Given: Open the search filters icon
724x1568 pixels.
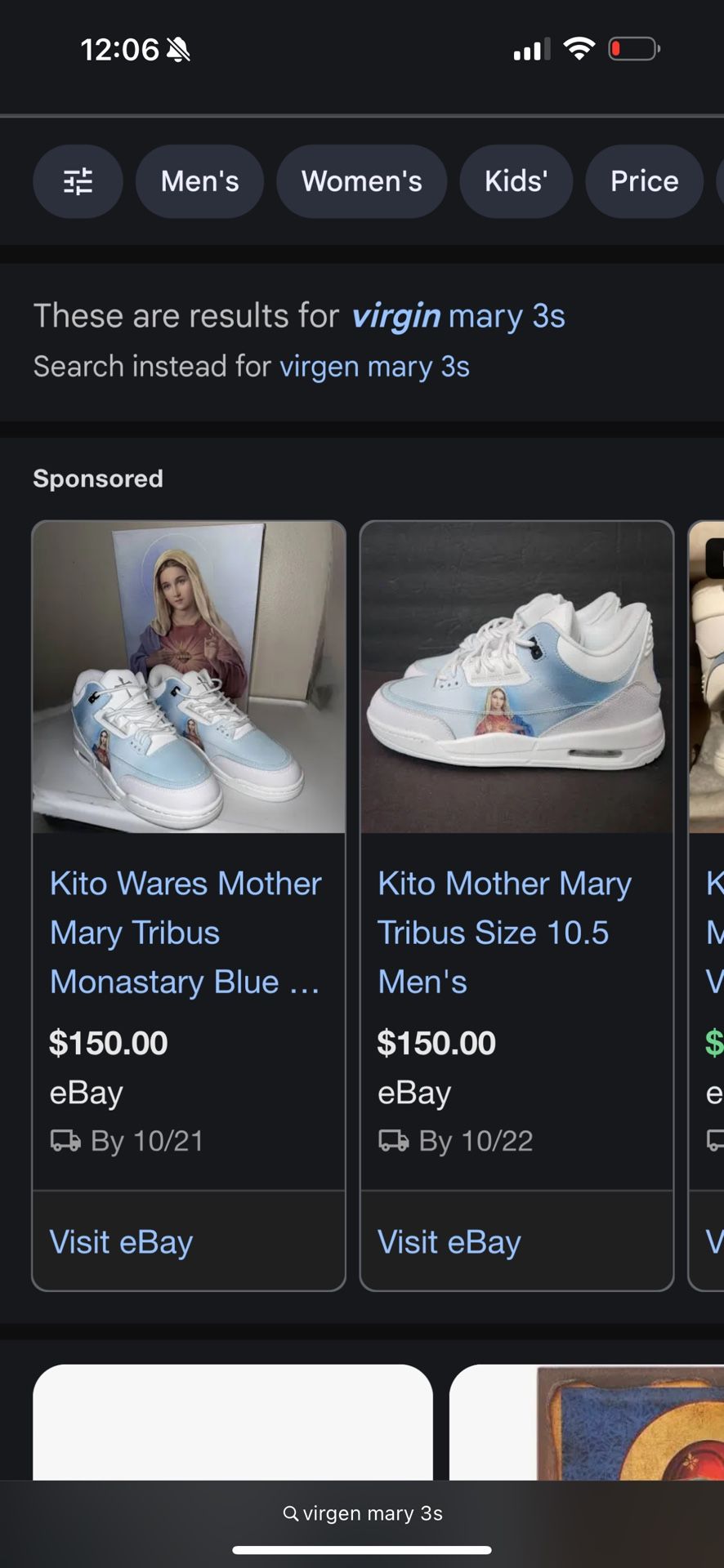Looking at the screenshot, I should (78, 181).
